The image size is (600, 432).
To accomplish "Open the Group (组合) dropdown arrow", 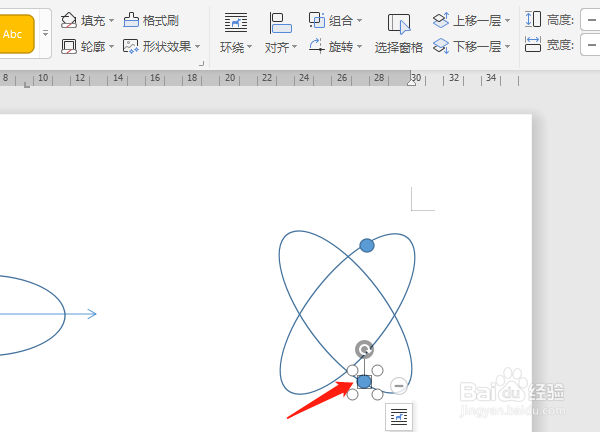I will [359, 20].
